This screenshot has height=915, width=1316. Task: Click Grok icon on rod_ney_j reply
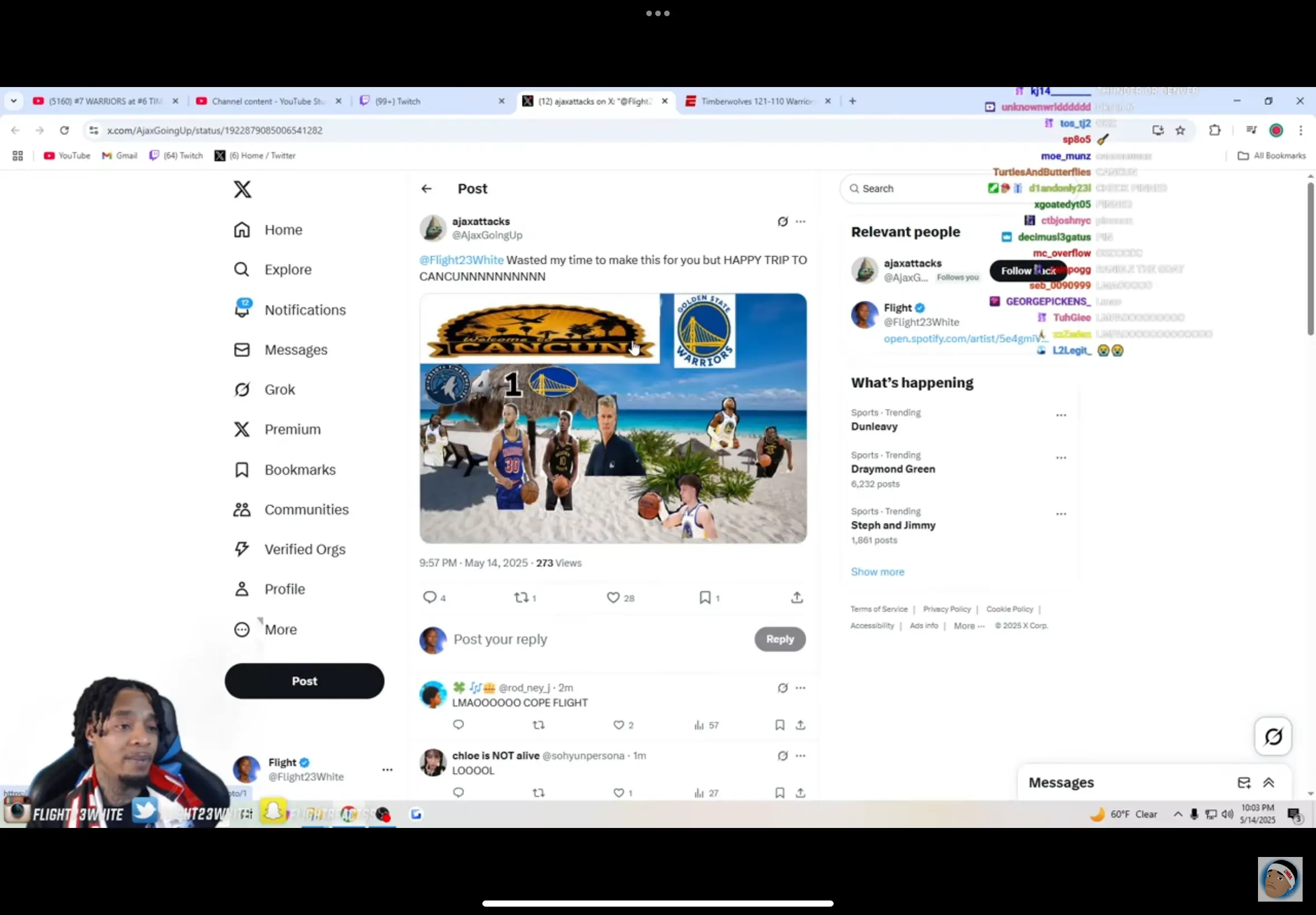(x=782, y=687)
